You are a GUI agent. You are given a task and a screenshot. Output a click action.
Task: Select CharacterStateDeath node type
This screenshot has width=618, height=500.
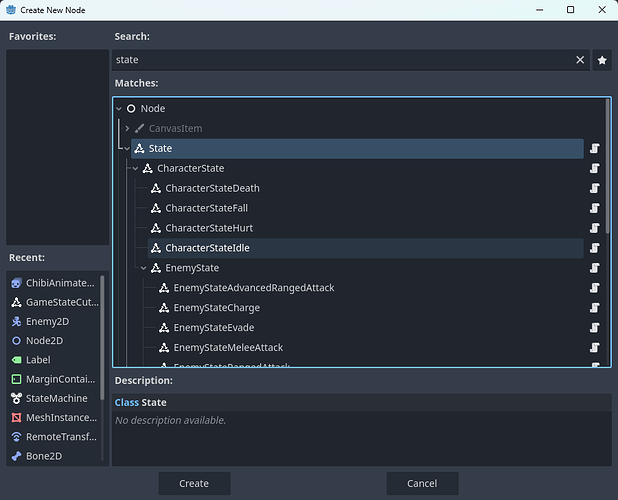[212, 188]
